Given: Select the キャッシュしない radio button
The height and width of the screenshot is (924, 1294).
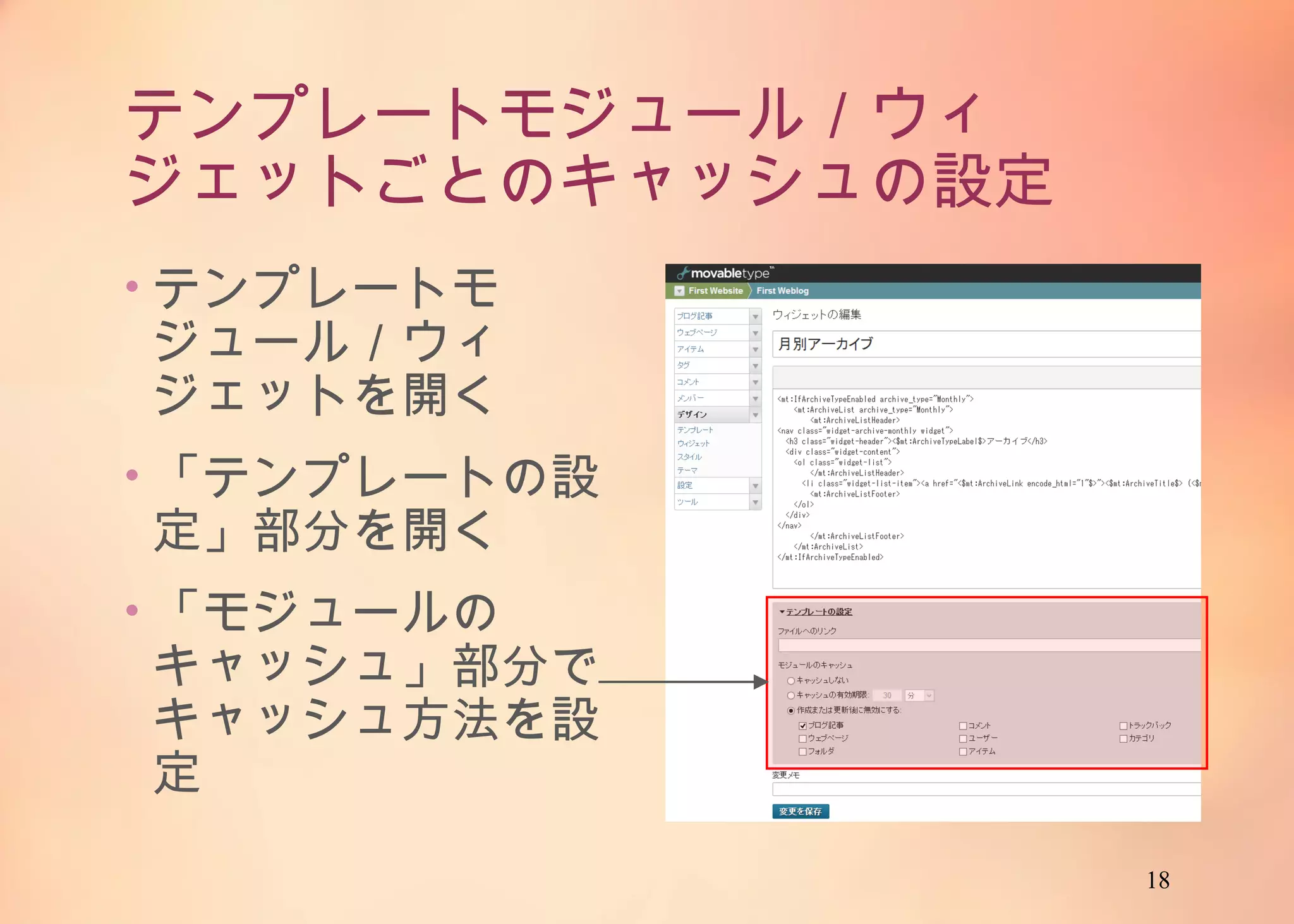Looking at the screenshot, I should [x=790, y=681].
